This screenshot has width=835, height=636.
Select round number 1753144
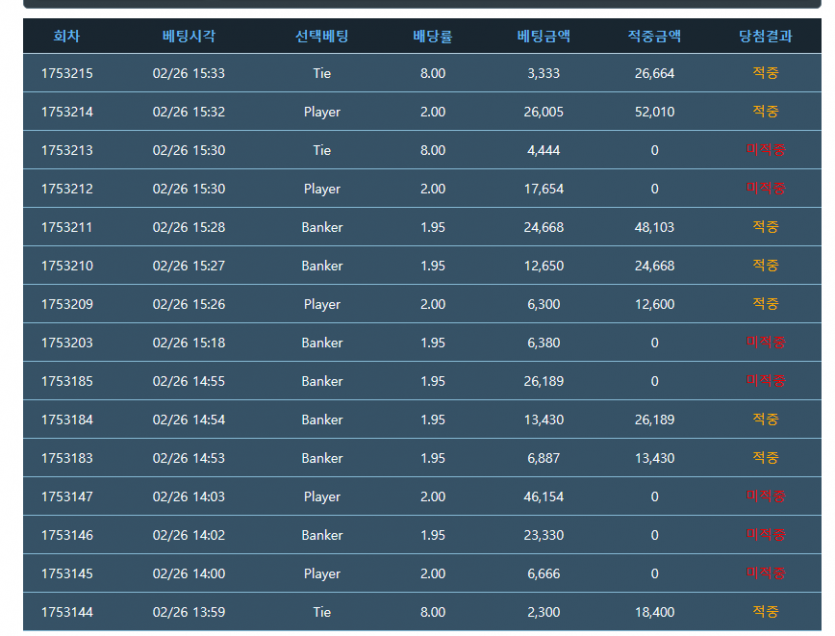point(67,612)
